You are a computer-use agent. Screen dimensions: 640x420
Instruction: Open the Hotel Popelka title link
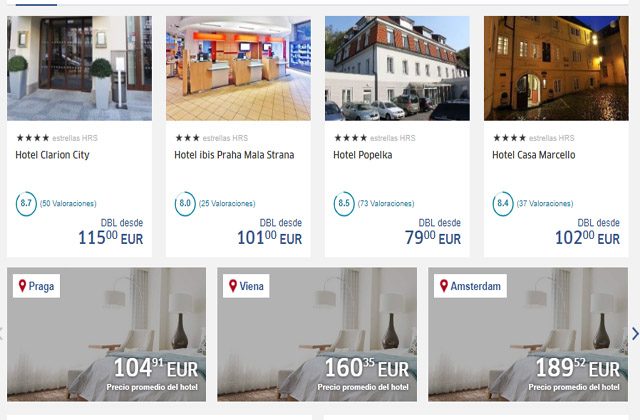click(x=363, y=155)
